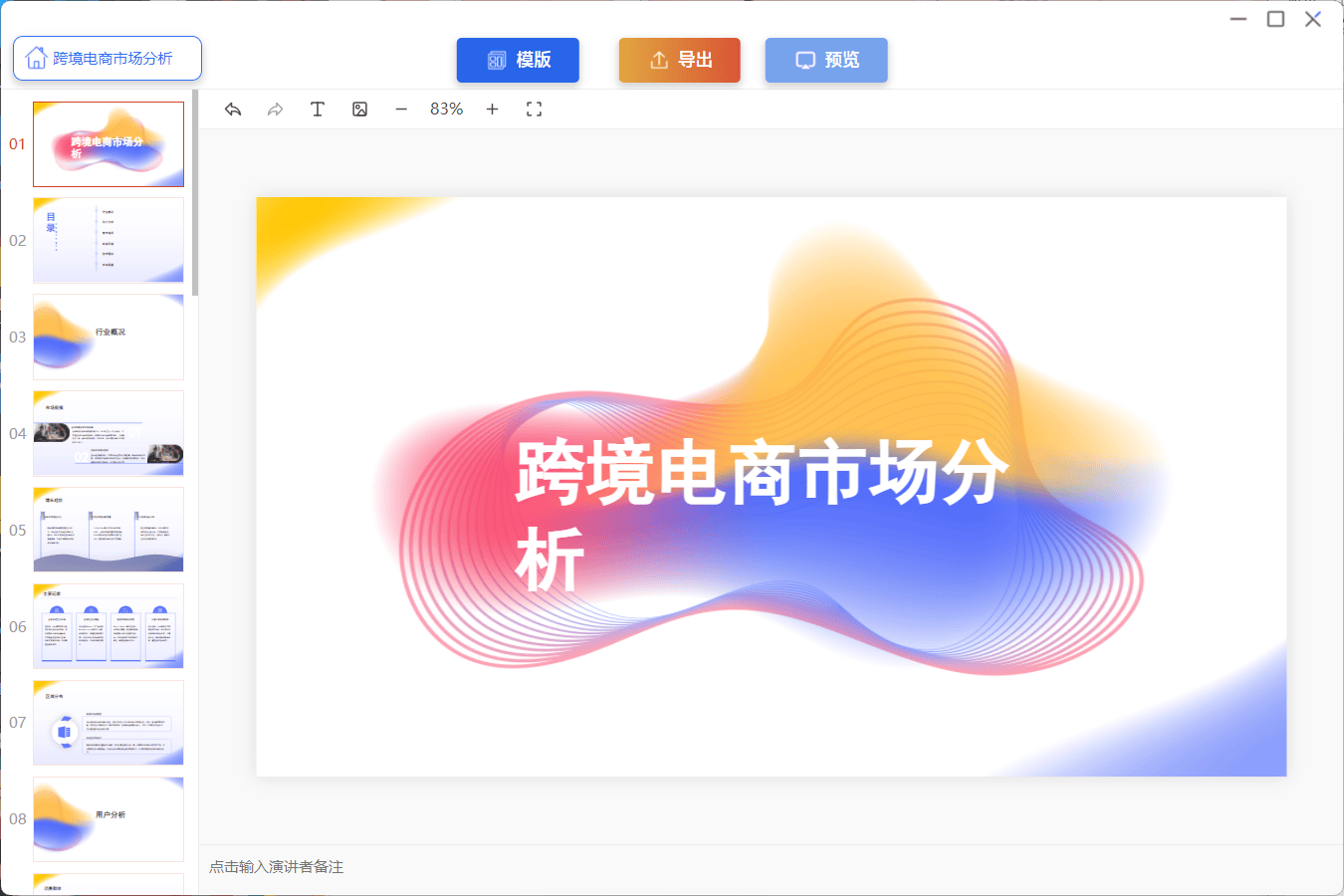Viewport: 1344px width, 896px height.
Task: Click the 83% zoom level value
Action: 447,110
